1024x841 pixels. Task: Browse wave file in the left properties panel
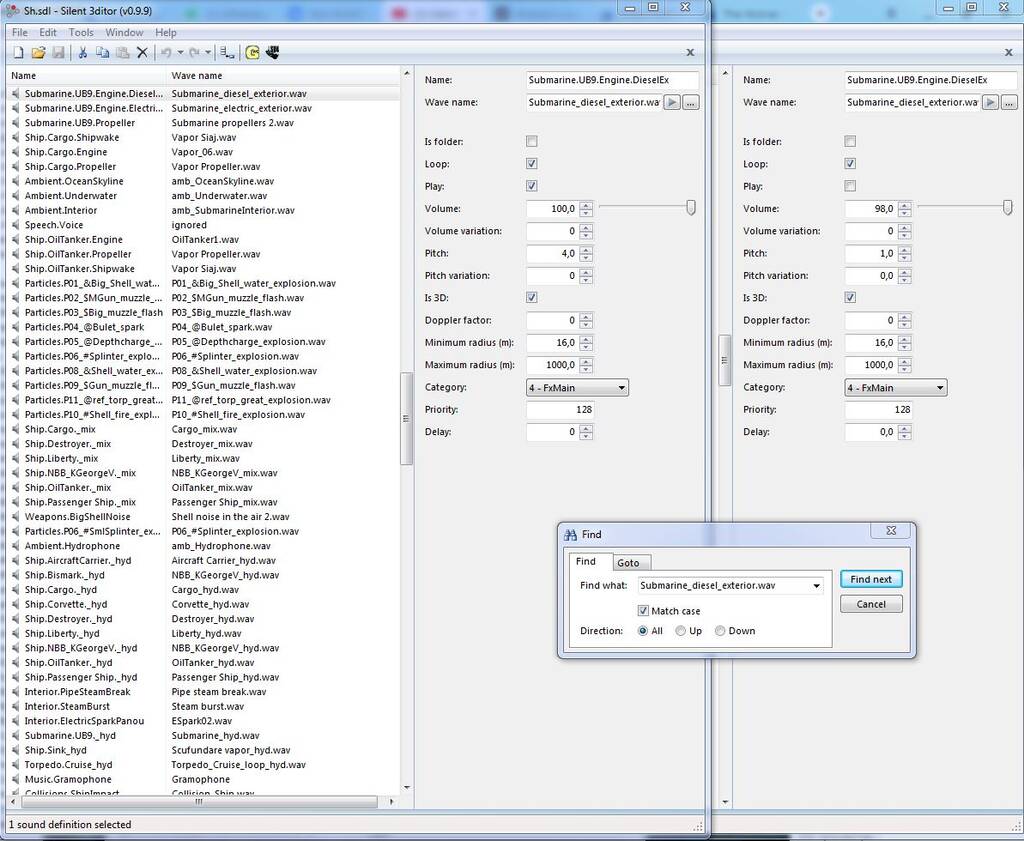coord(691,103)
